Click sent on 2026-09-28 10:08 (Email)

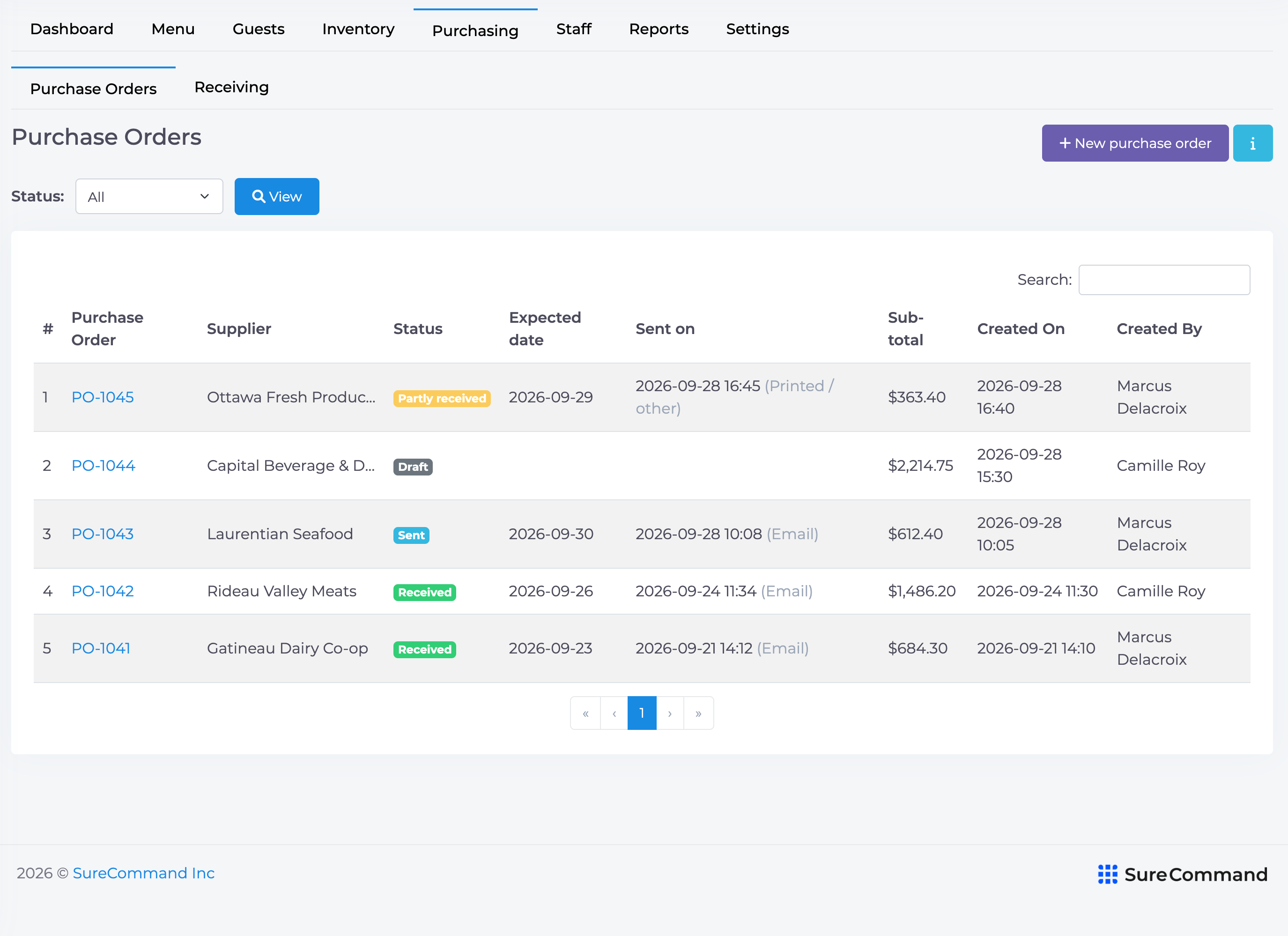click(x=727, y=534)
